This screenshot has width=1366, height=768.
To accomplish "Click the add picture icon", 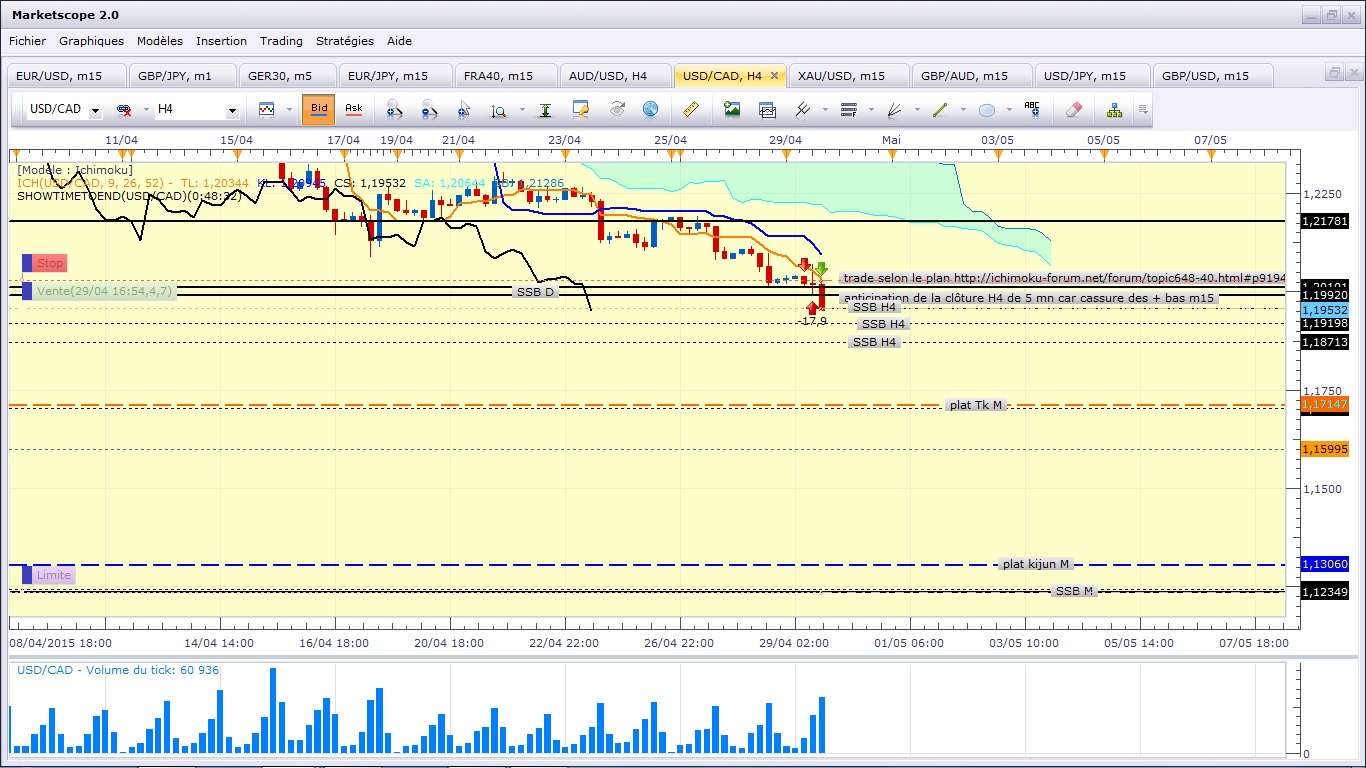I will click(732, 109).
